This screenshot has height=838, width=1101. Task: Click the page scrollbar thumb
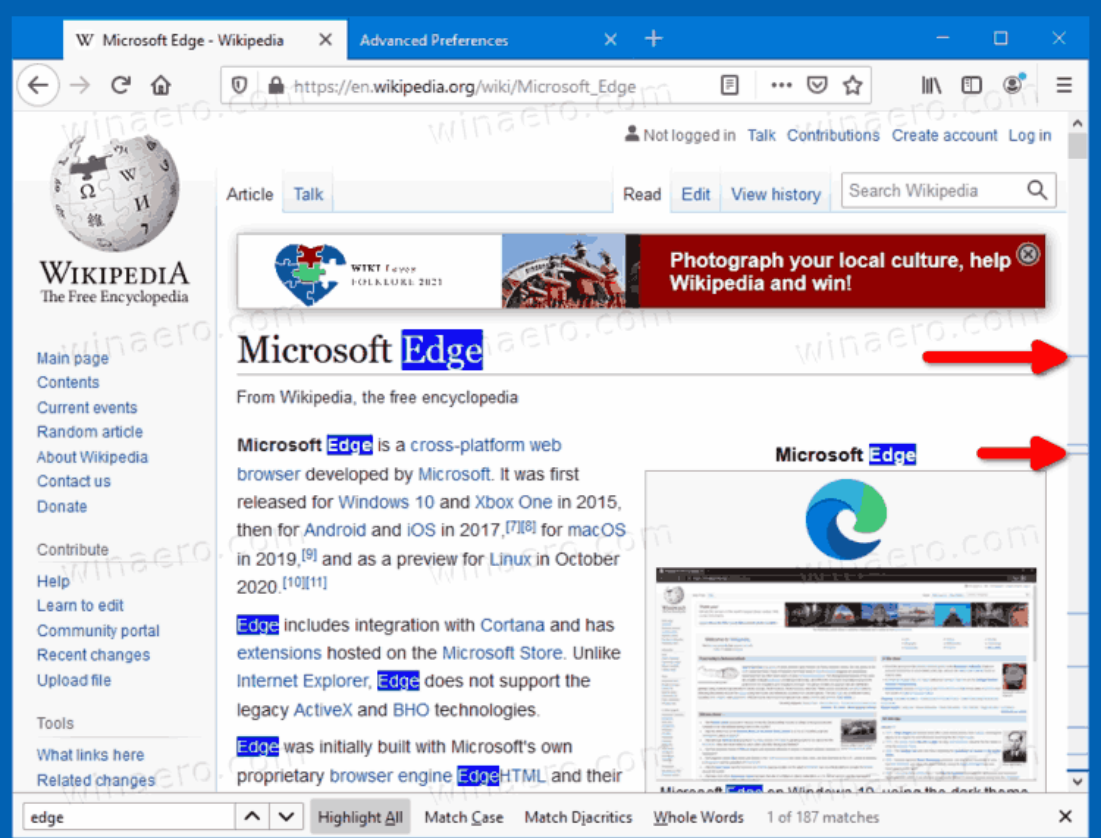pyautogui.click(x=1077, y=146)
